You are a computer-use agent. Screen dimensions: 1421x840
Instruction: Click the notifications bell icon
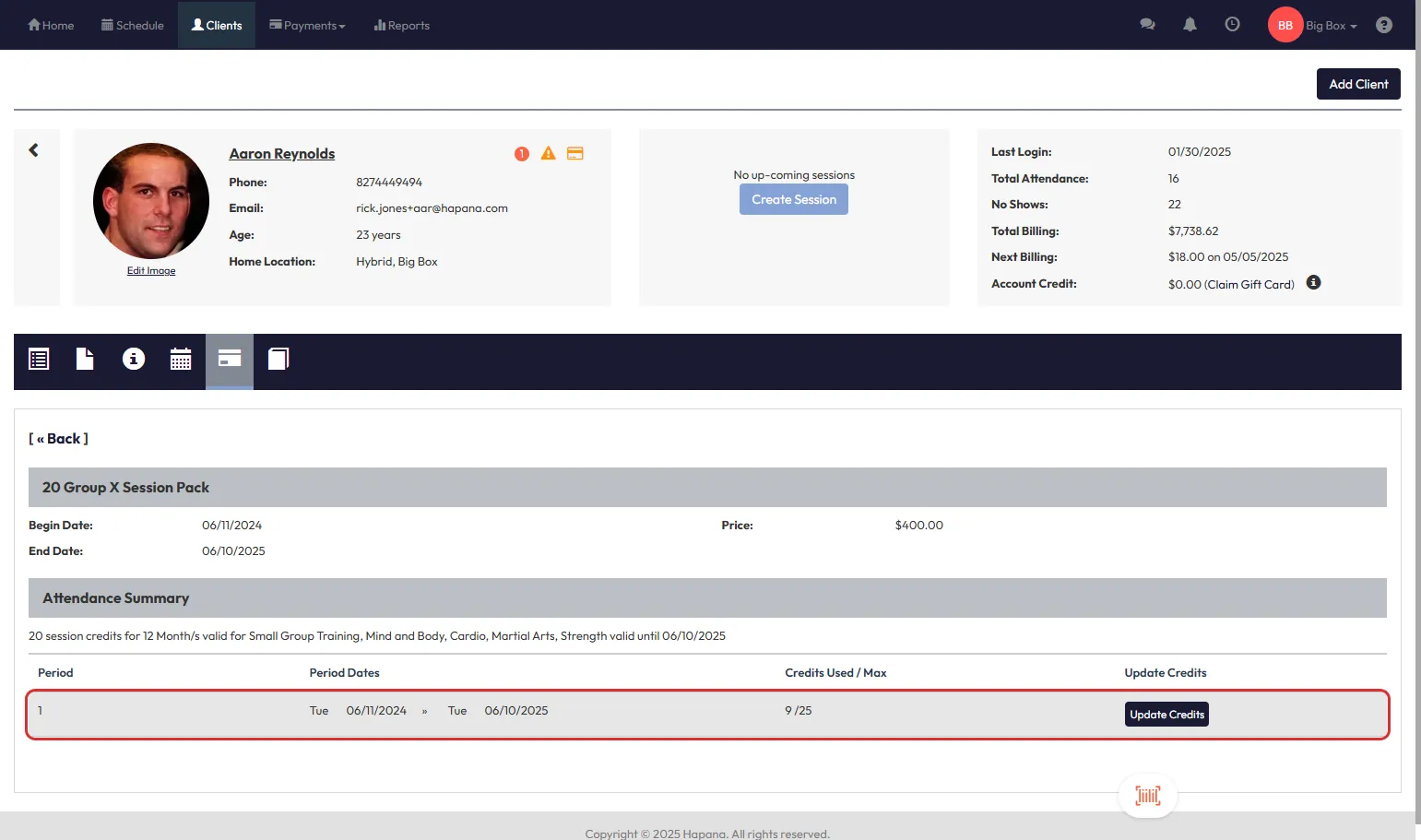1190,25
